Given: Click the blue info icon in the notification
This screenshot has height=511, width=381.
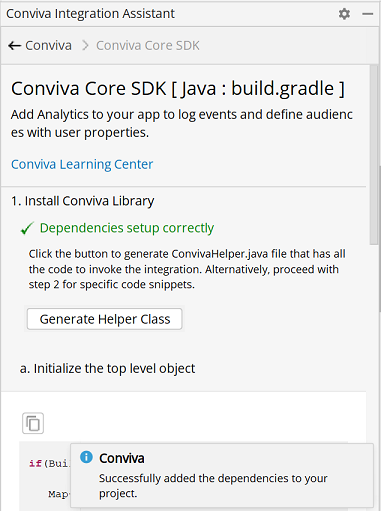Looking at the screenshot, I should click(86, 457).
